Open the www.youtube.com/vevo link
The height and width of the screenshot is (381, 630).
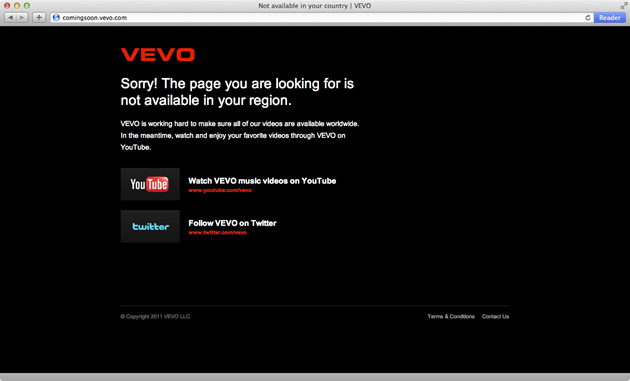[x=220, y=190]
